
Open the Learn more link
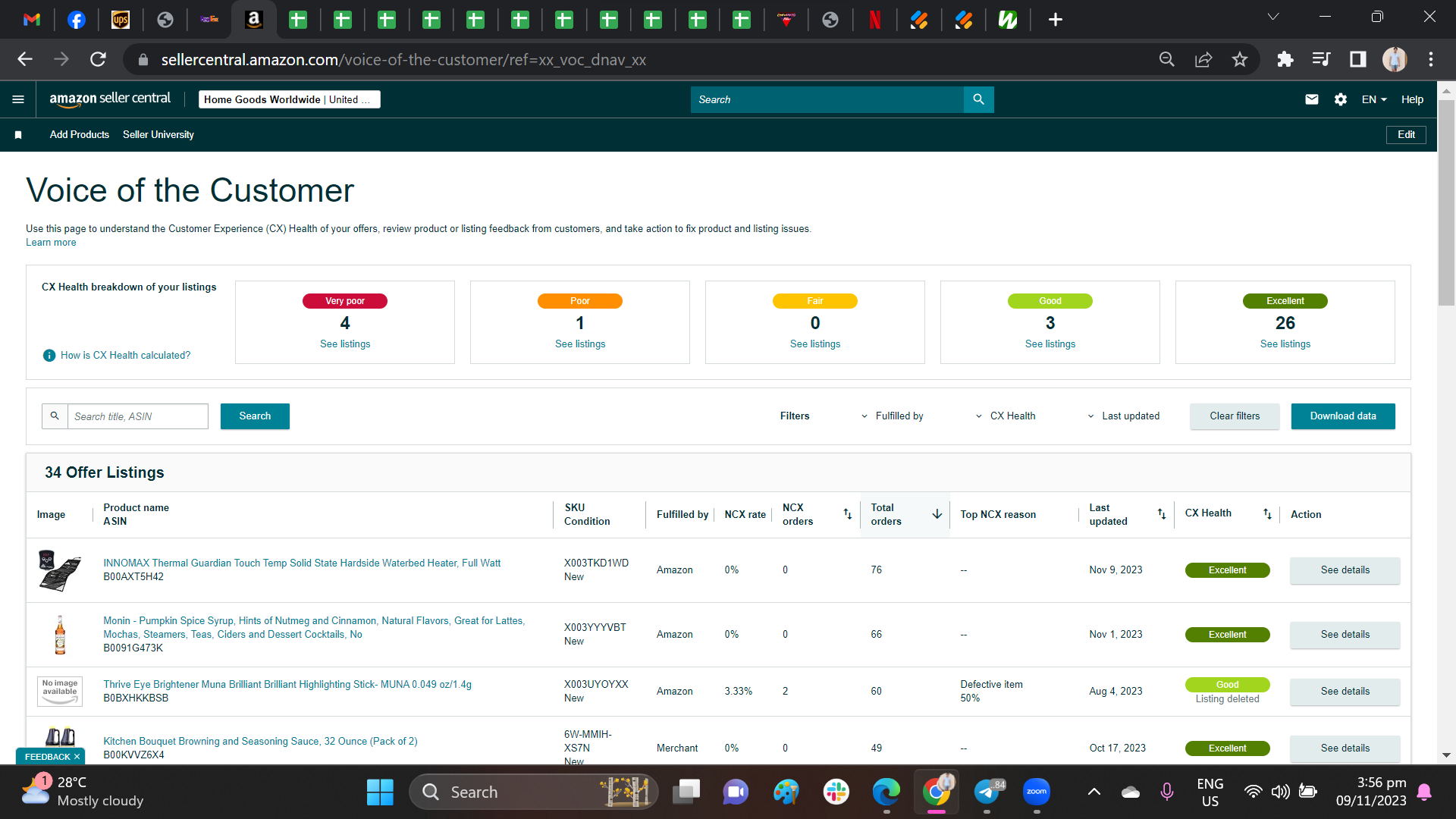[51, 243]
